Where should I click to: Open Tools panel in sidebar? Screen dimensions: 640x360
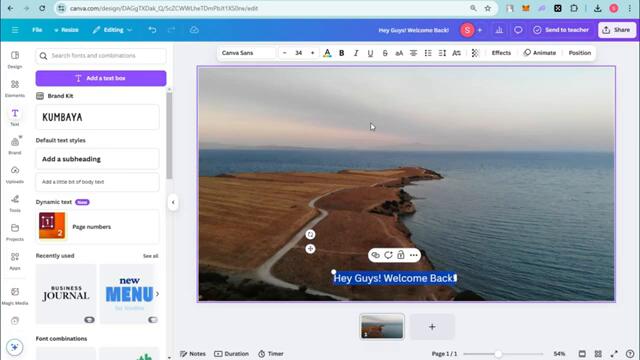[x=15, y=203]
